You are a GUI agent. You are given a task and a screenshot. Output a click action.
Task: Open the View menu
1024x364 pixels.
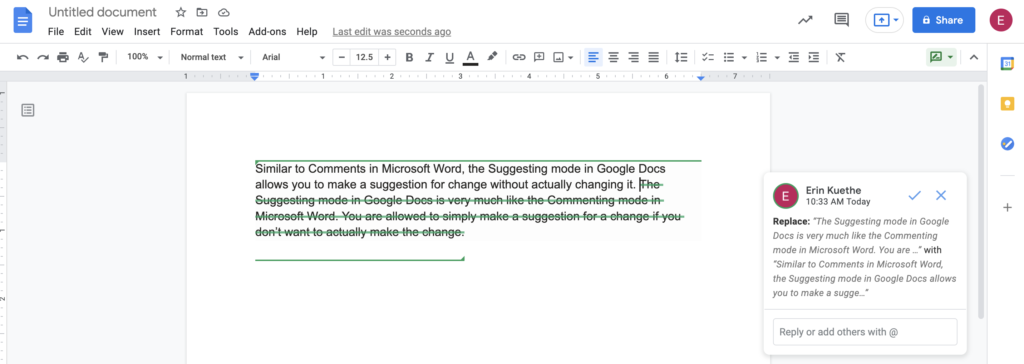pyautogui.click(x=112, y=31)
